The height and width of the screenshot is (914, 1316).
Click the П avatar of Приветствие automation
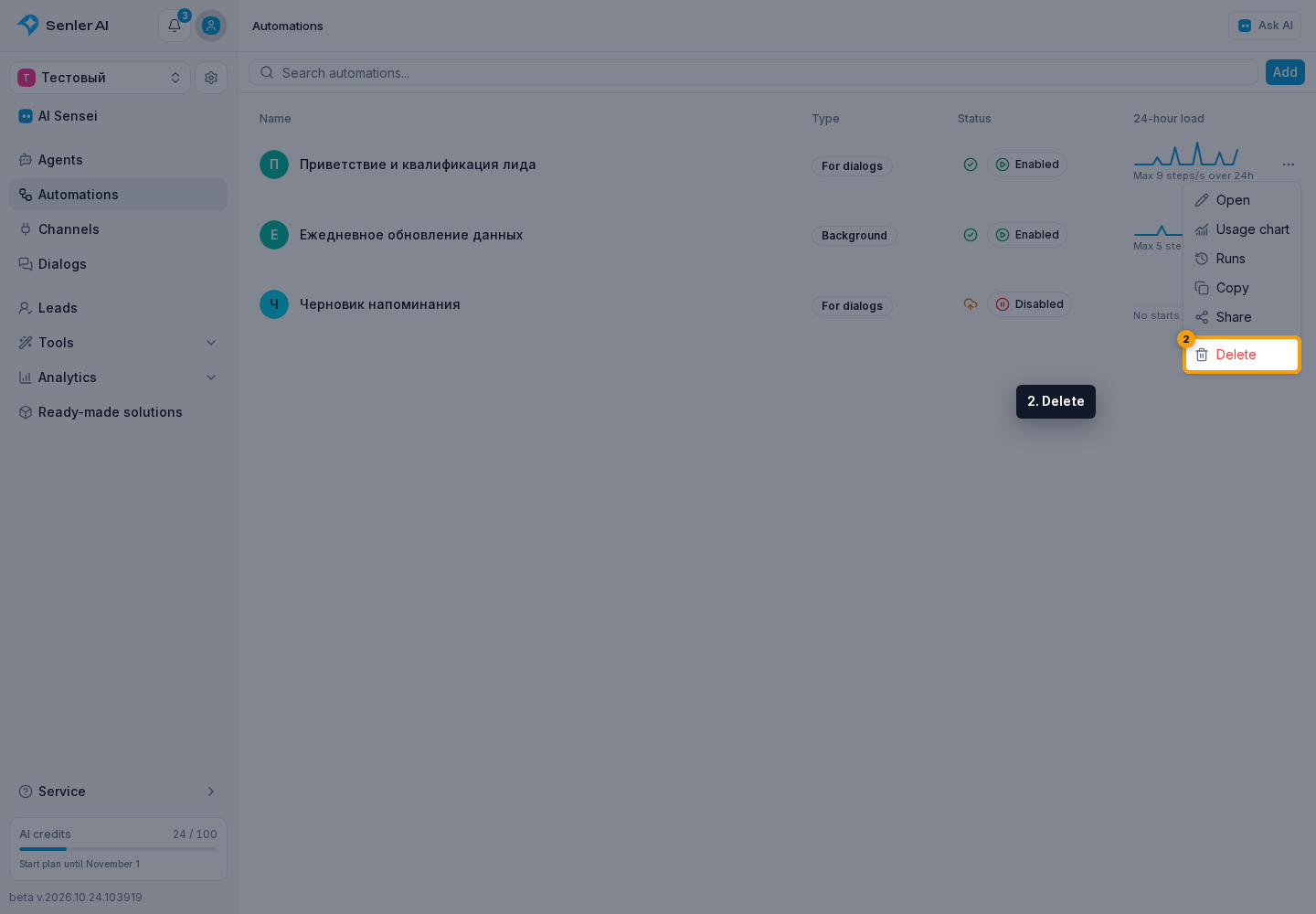click(274, 165)
